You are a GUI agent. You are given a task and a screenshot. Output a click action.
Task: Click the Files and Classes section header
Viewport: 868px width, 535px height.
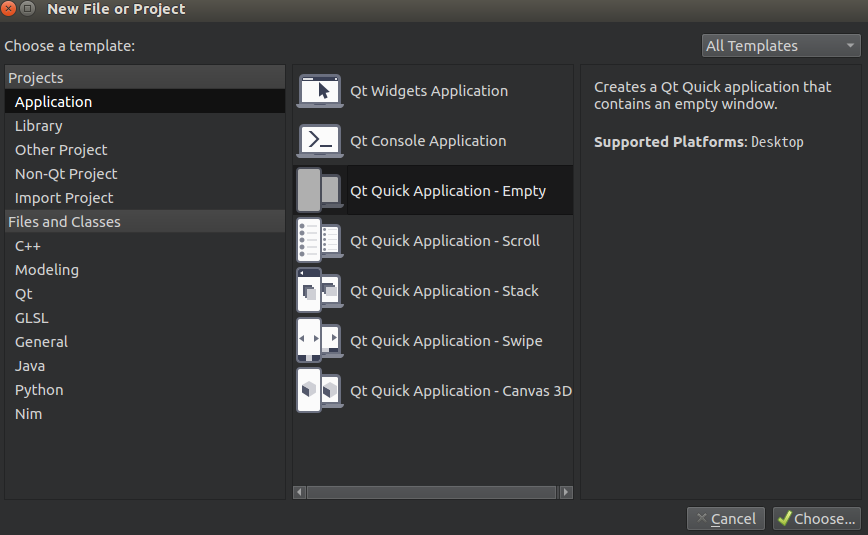(x=144, y=222)
